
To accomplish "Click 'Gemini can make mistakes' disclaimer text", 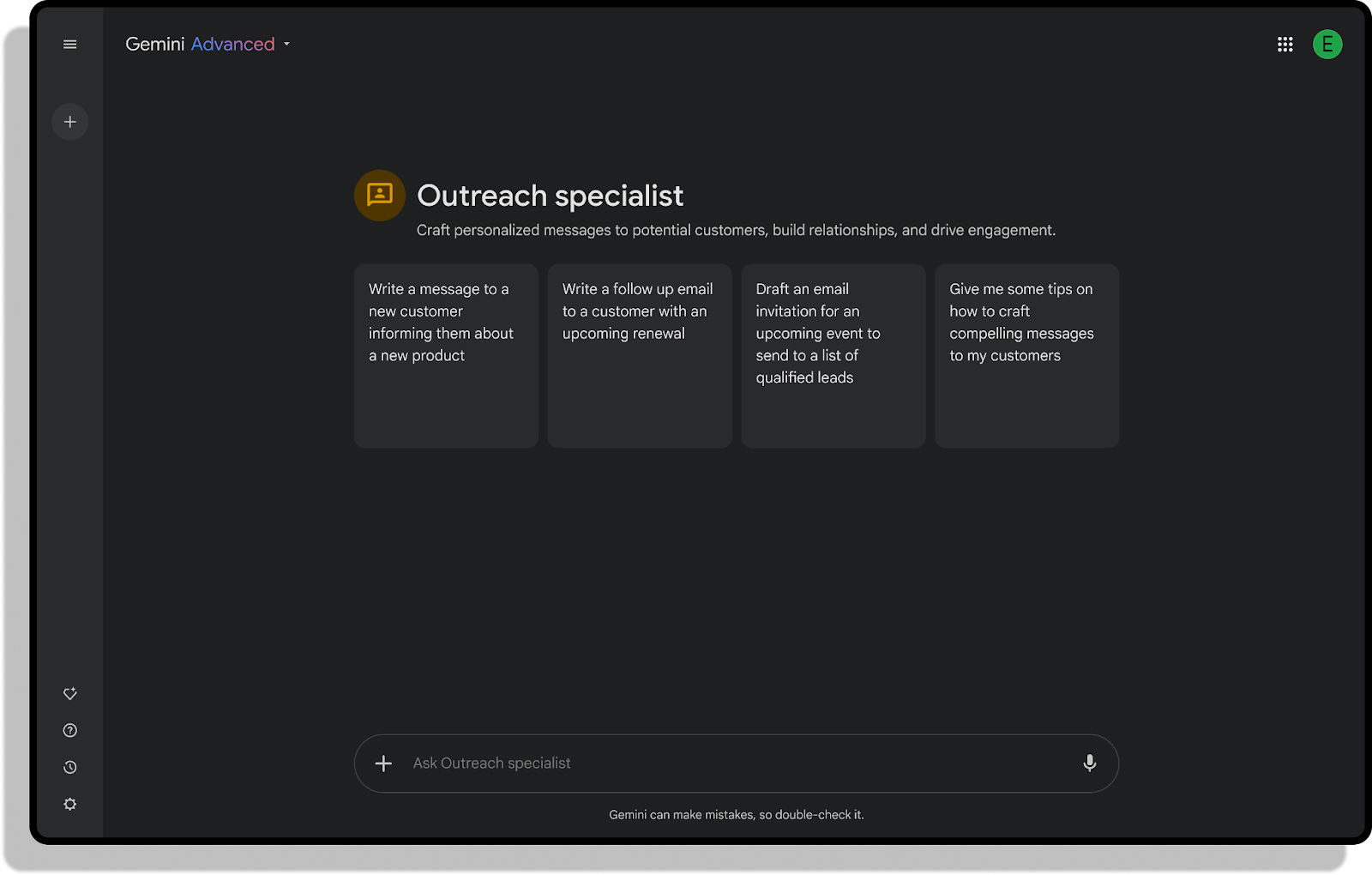I will (737, 815).
